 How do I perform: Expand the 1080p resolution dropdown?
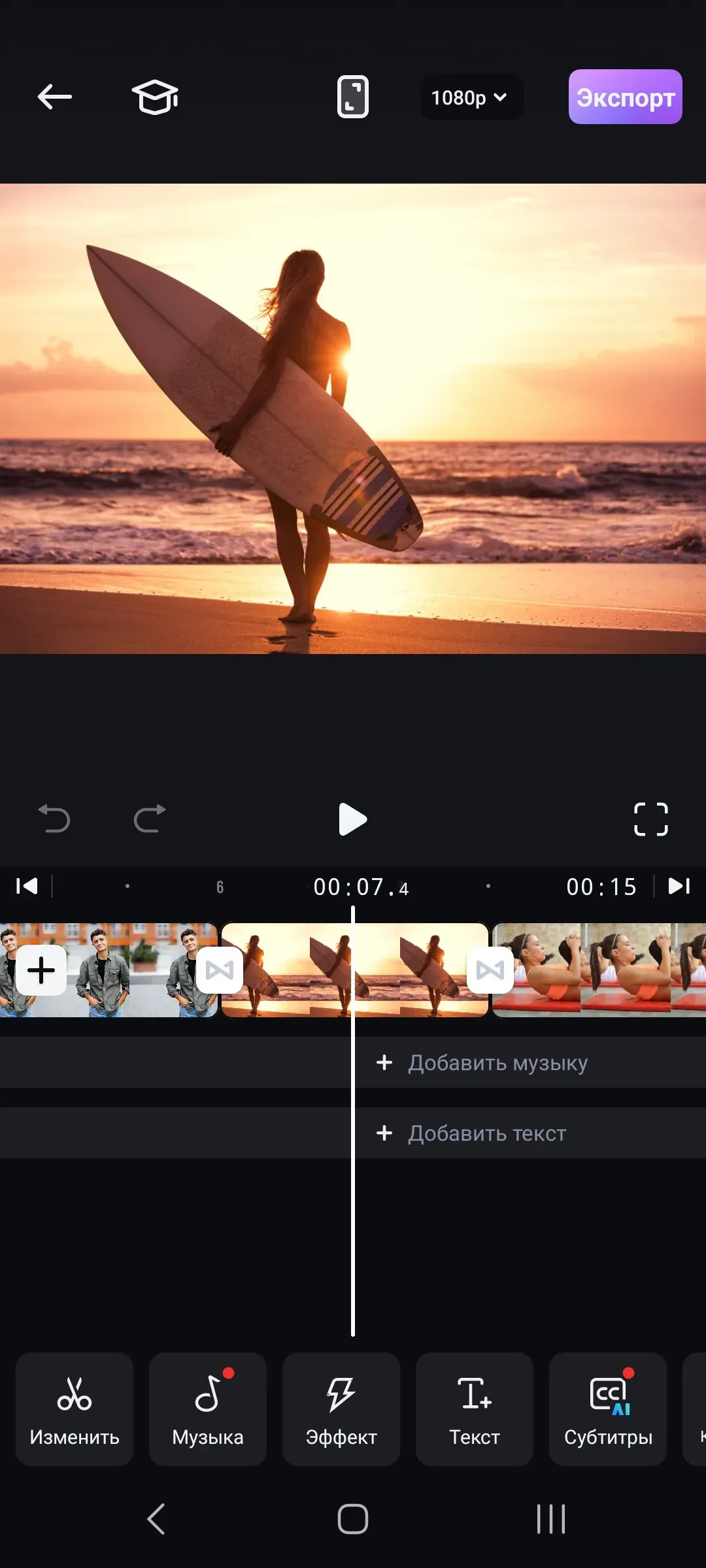tap(470, 97)
